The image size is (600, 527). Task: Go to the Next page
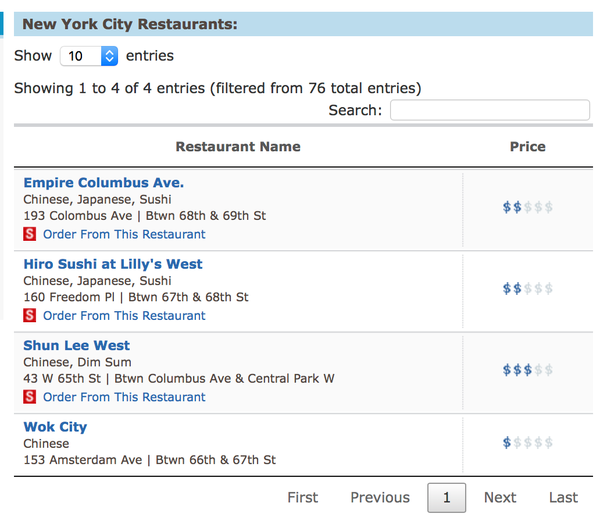tap(500, 497)
